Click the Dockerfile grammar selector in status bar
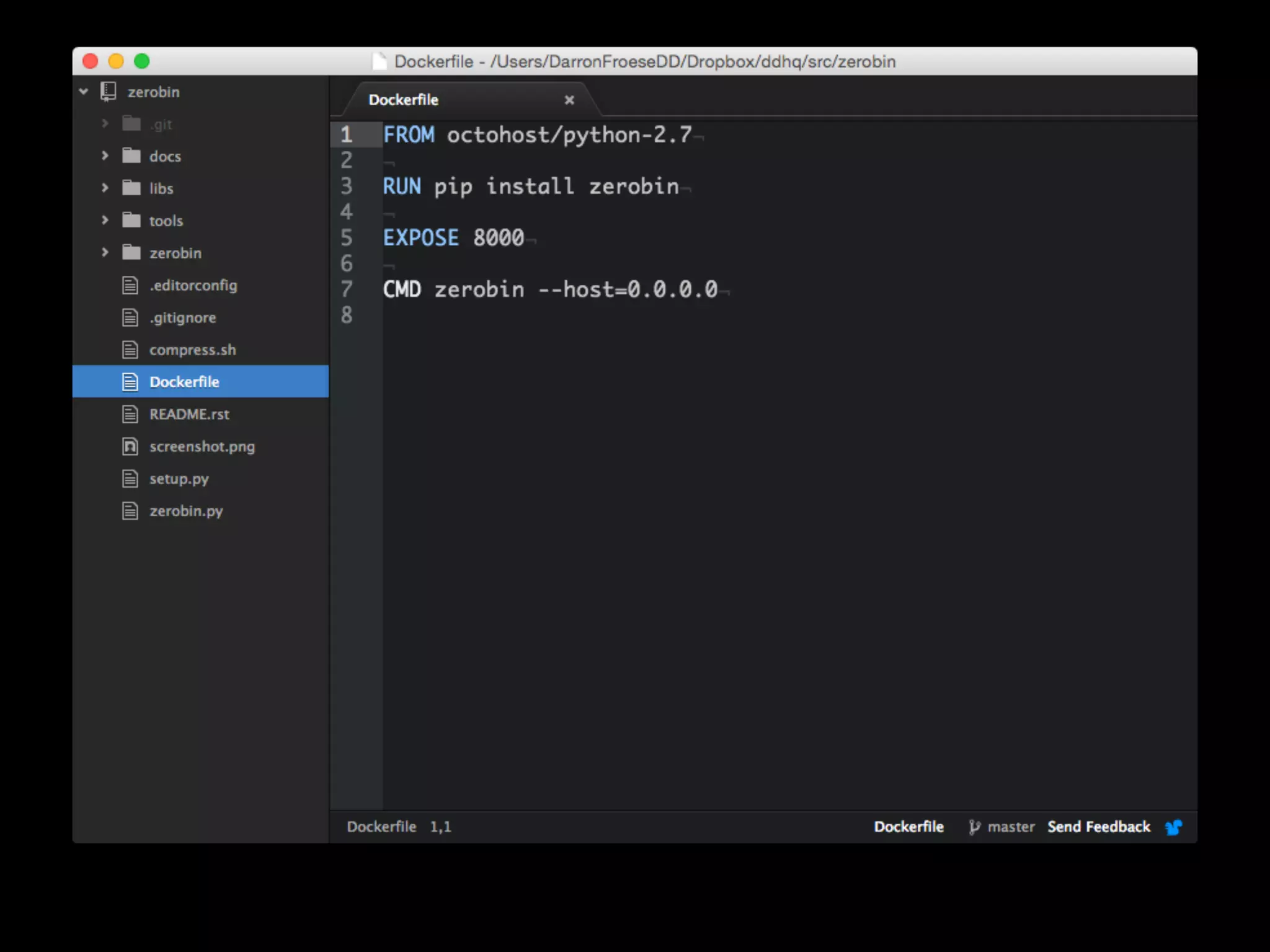1270x952 pixels. click(x=908, y=827)
